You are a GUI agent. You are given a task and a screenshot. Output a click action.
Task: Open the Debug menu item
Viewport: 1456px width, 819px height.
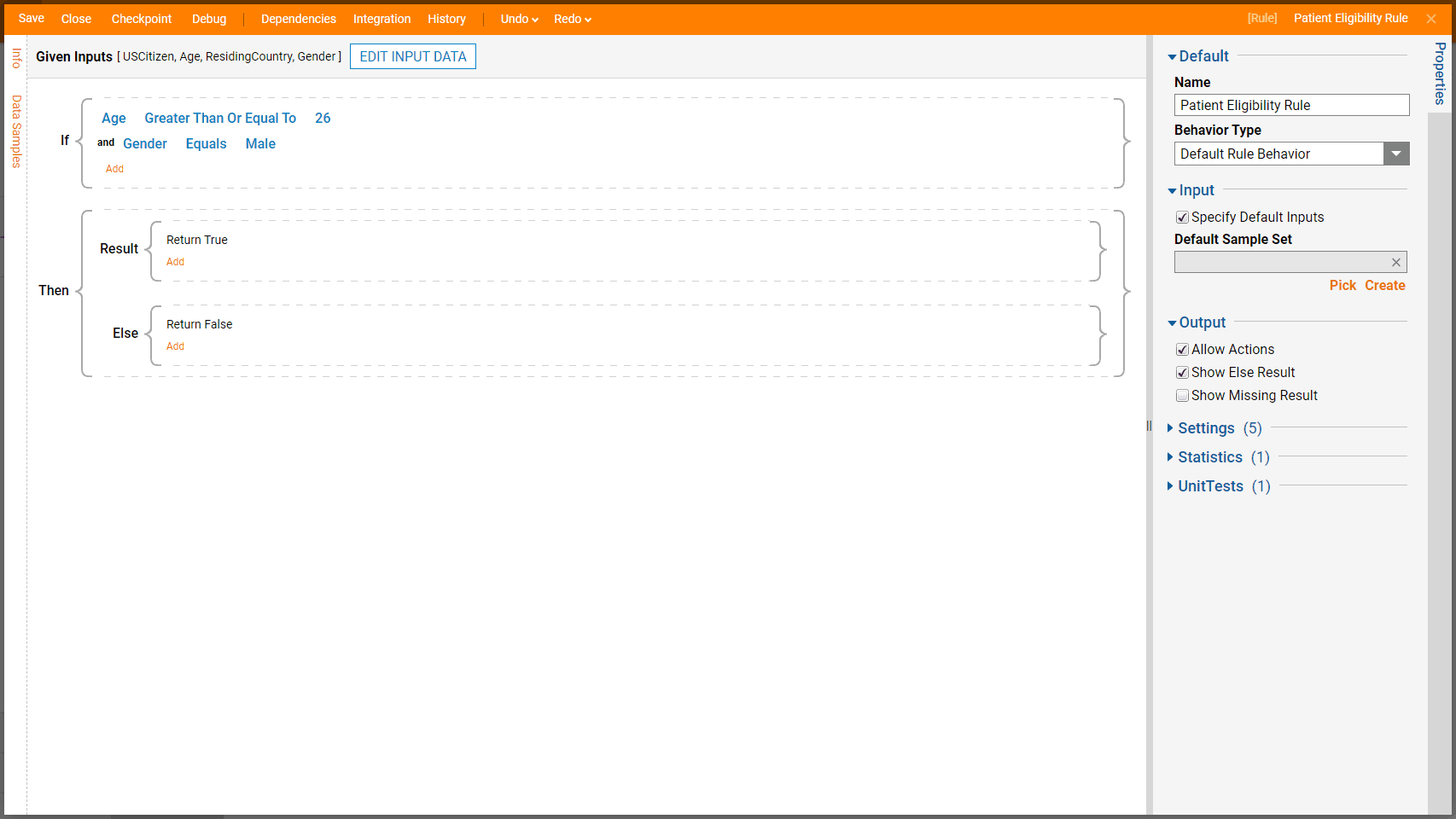[x=209, y=19]
